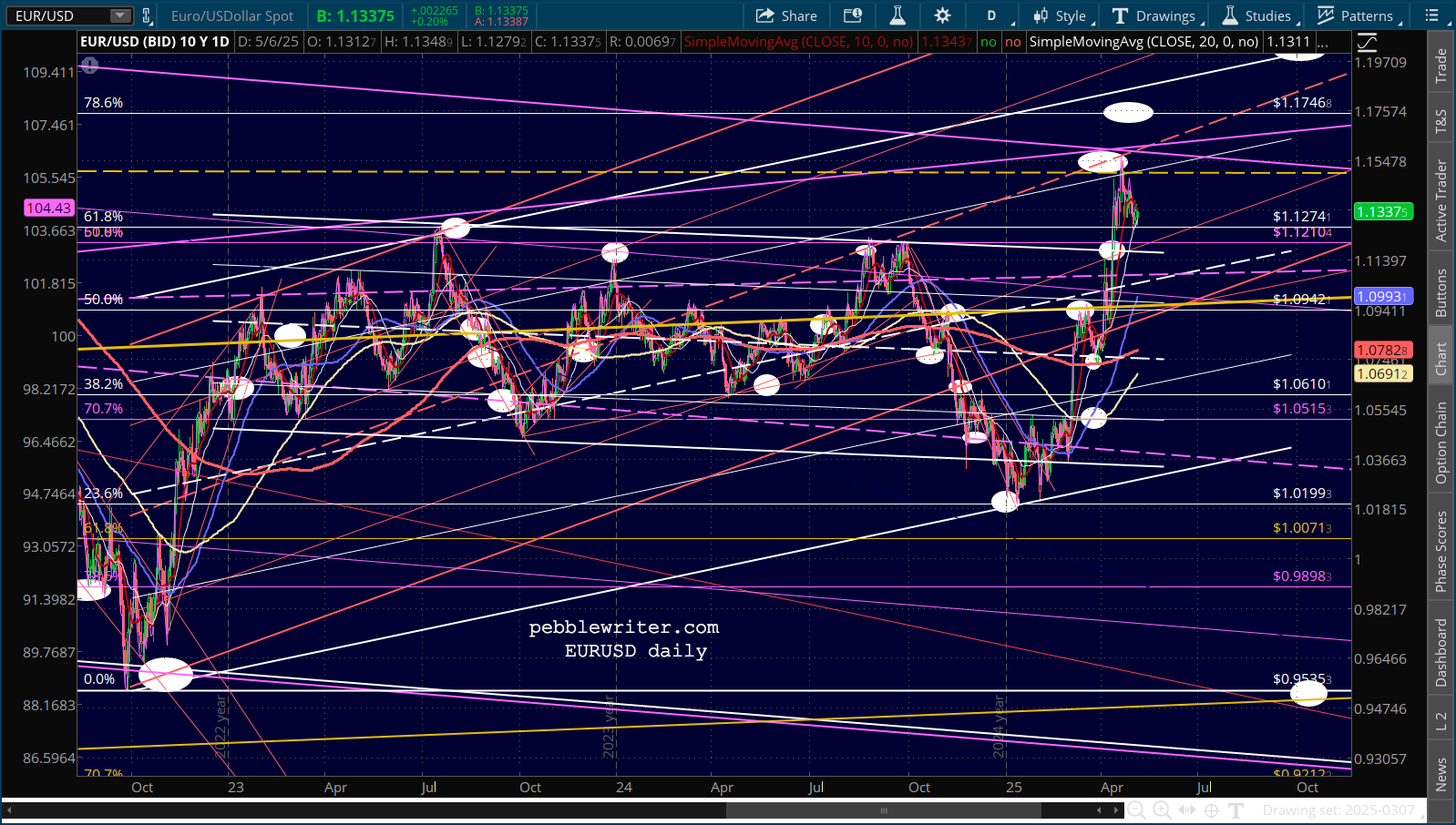Click the text drawing T icon
Viewport: 1456px width, 825px height.
point(1236,810)
